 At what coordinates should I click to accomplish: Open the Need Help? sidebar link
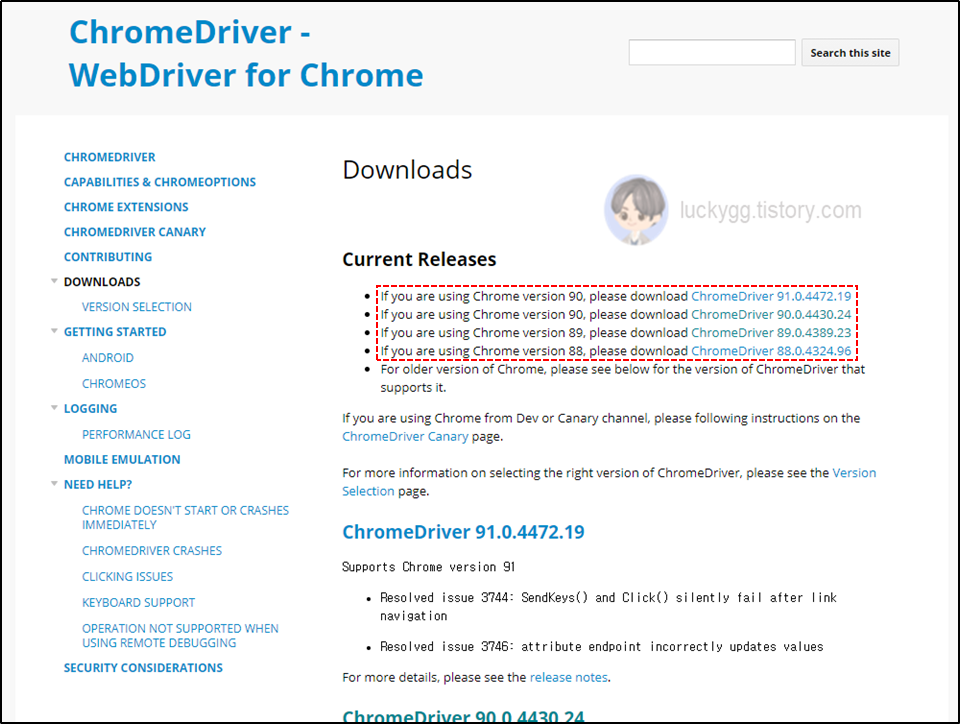(98, 485)
